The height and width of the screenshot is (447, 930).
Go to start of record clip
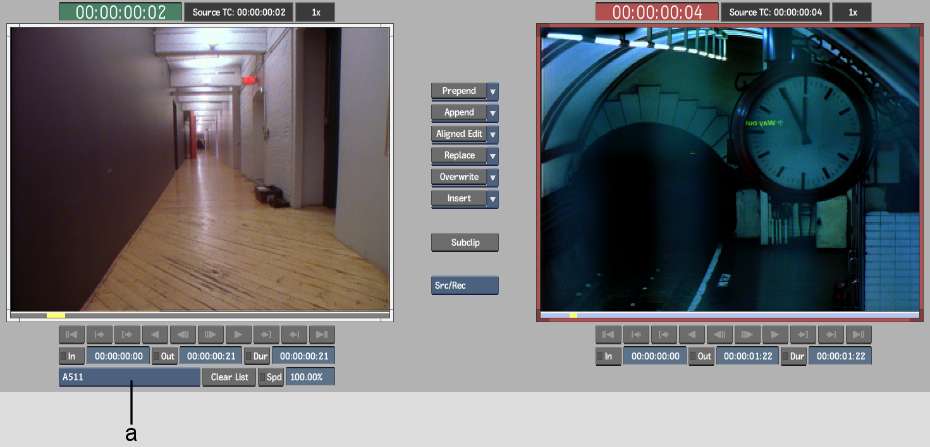coord(608,334)
